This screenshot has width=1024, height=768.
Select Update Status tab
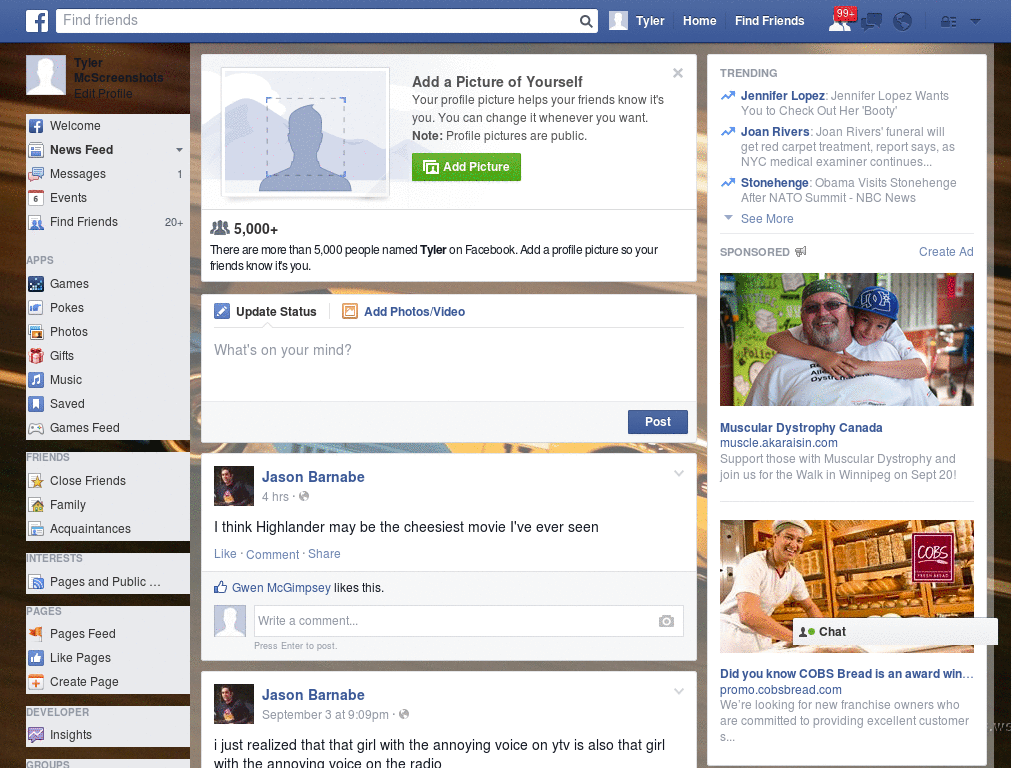[x=265, y=312]
